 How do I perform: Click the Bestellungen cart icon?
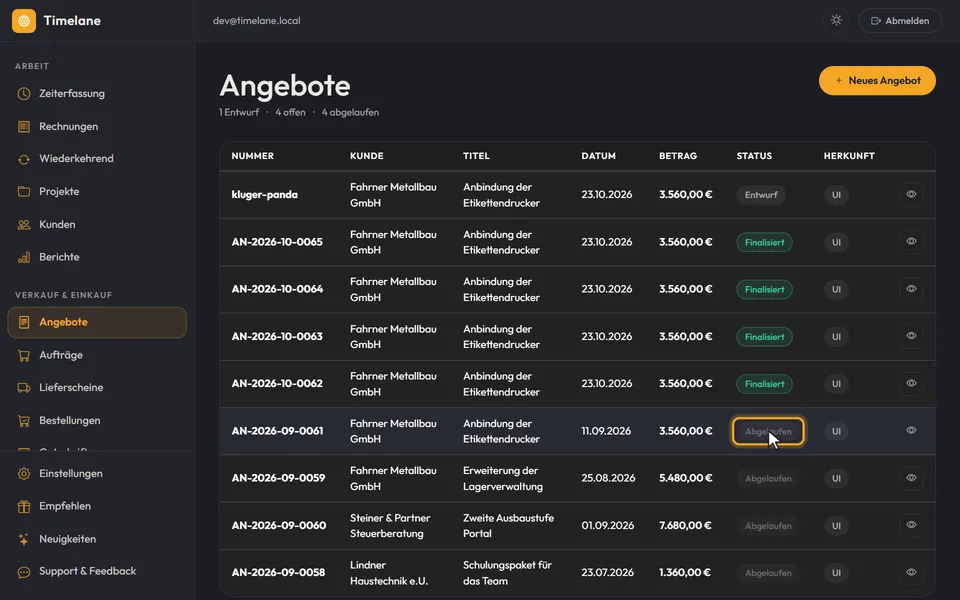[24, 421]
